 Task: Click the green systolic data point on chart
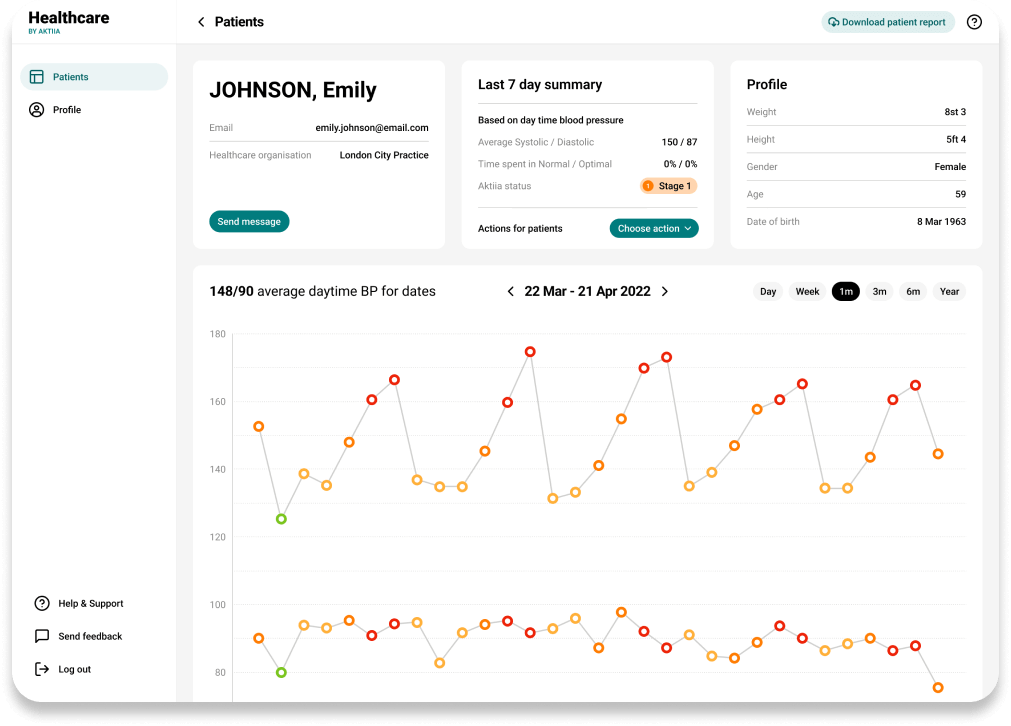281,519
